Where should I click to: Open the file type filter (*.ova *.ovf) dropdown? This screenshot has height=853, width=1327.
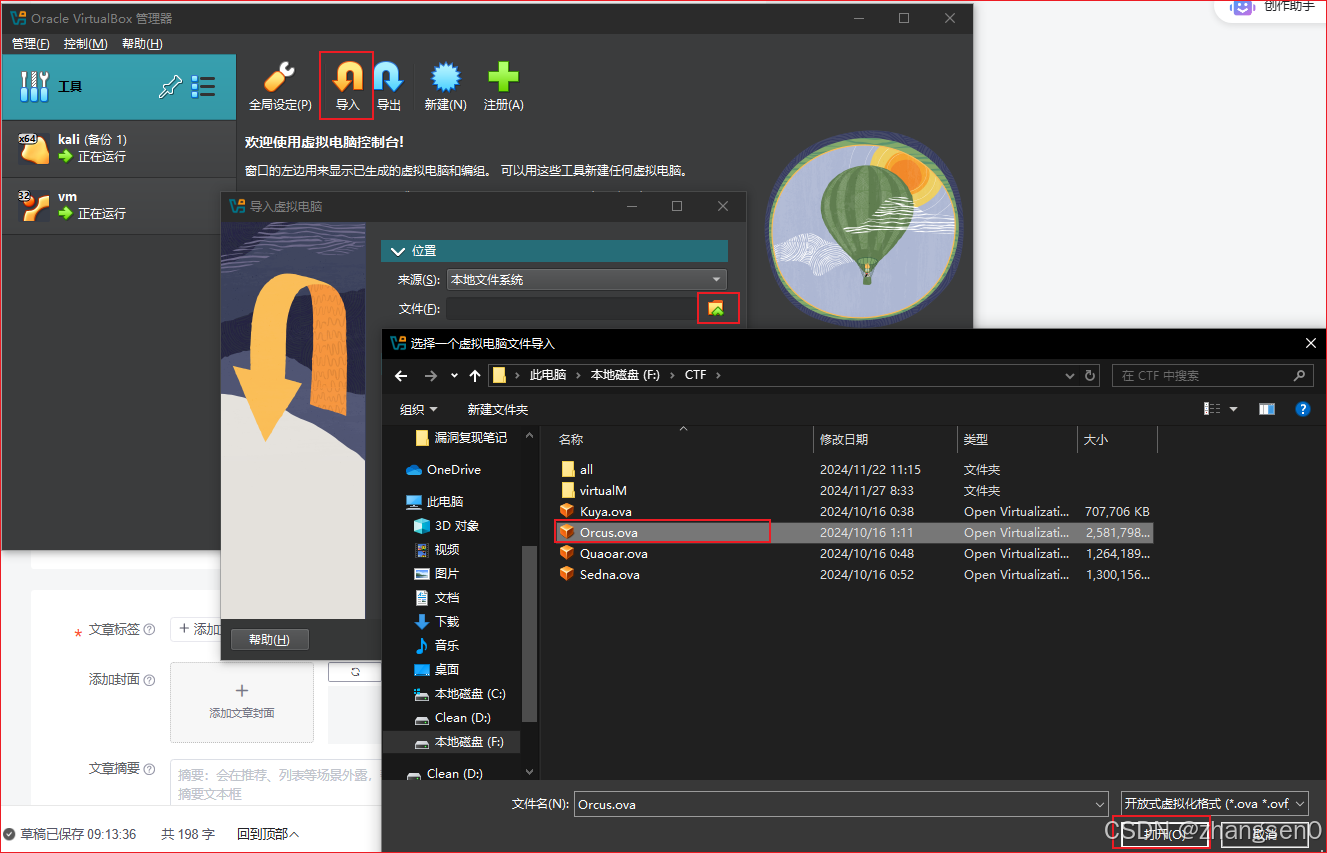coord(1215,804)
